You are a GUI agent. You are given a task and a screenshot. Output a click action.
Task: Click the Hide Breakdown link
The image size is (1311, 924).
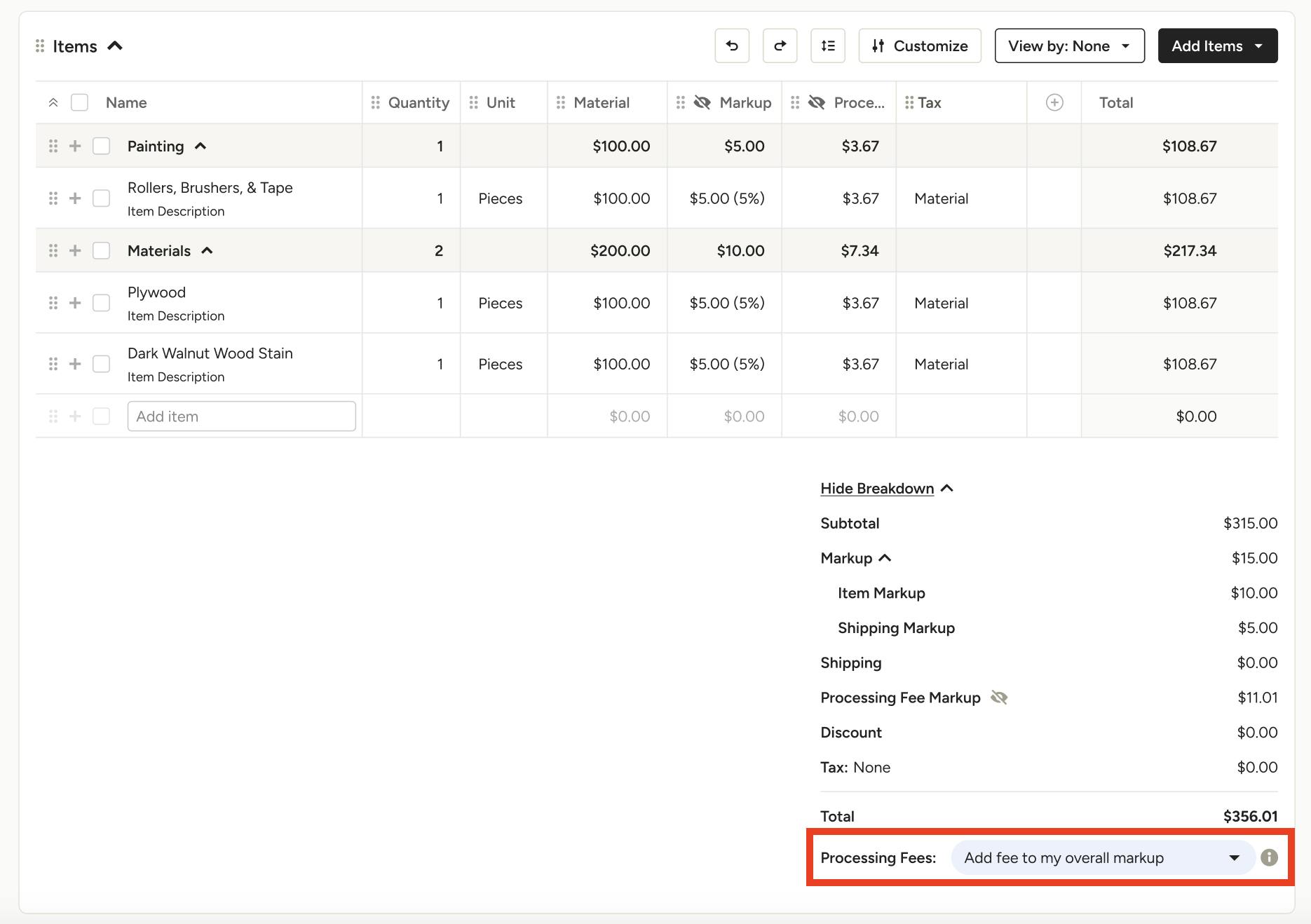click(877, 488)
